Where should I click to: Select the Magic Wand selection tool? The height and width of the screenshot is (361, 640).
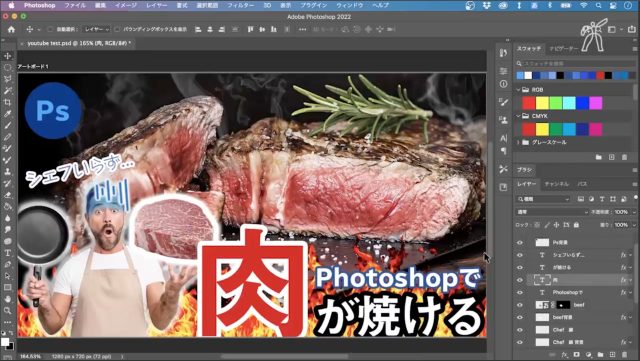point(7,91)
